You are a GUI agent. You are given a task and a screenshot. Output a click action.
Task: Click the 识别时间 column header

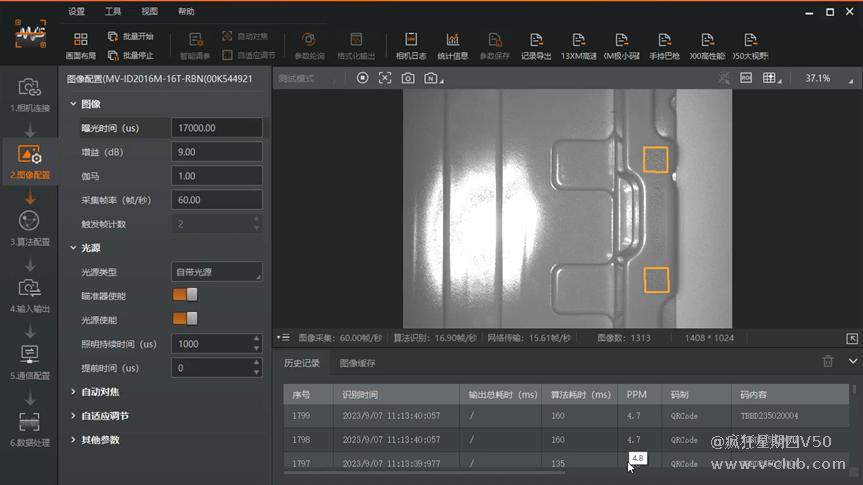point(396,394)
